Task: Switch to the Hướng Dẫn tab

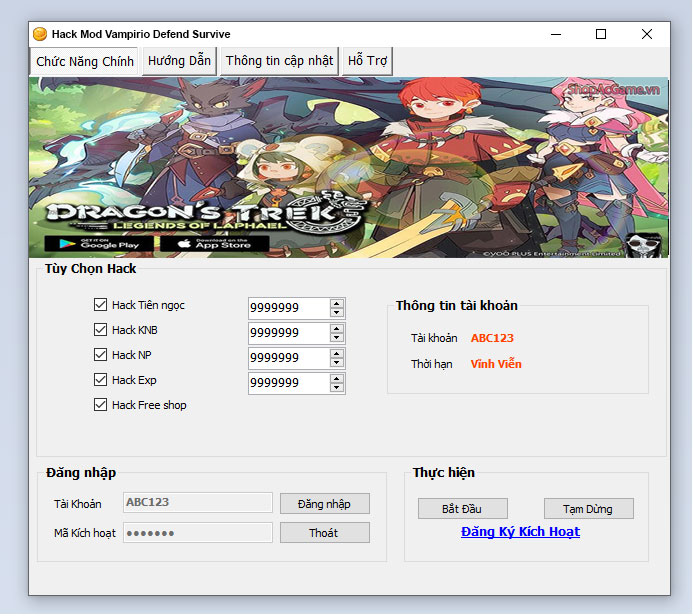Action: tap(179, 61)
